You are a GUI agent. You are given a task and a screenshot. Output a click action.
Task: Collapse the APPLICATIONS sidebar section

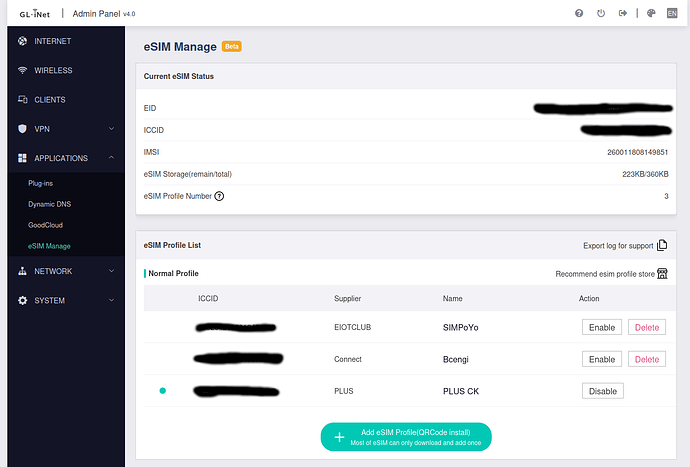coord(62,158)
